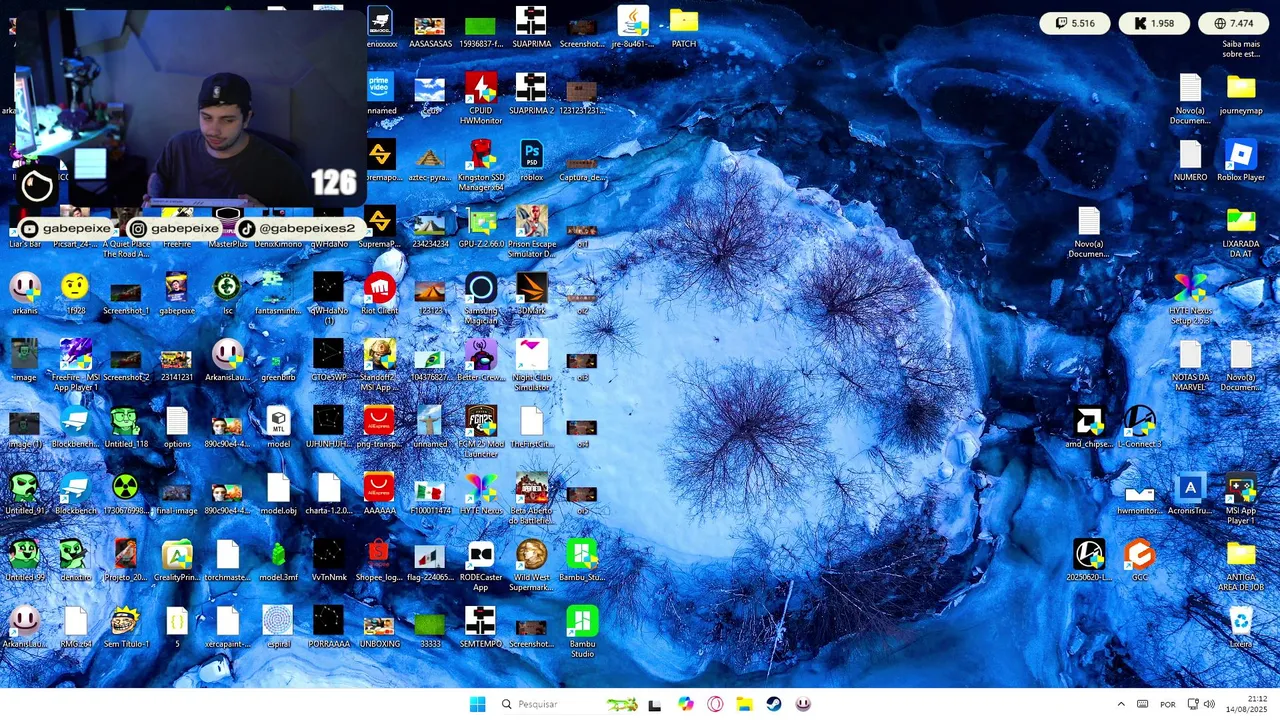The image size is (1280, 720).
Task: Open the ANTIGA AREA DE JOB folder
Action: click(1240, 566)
